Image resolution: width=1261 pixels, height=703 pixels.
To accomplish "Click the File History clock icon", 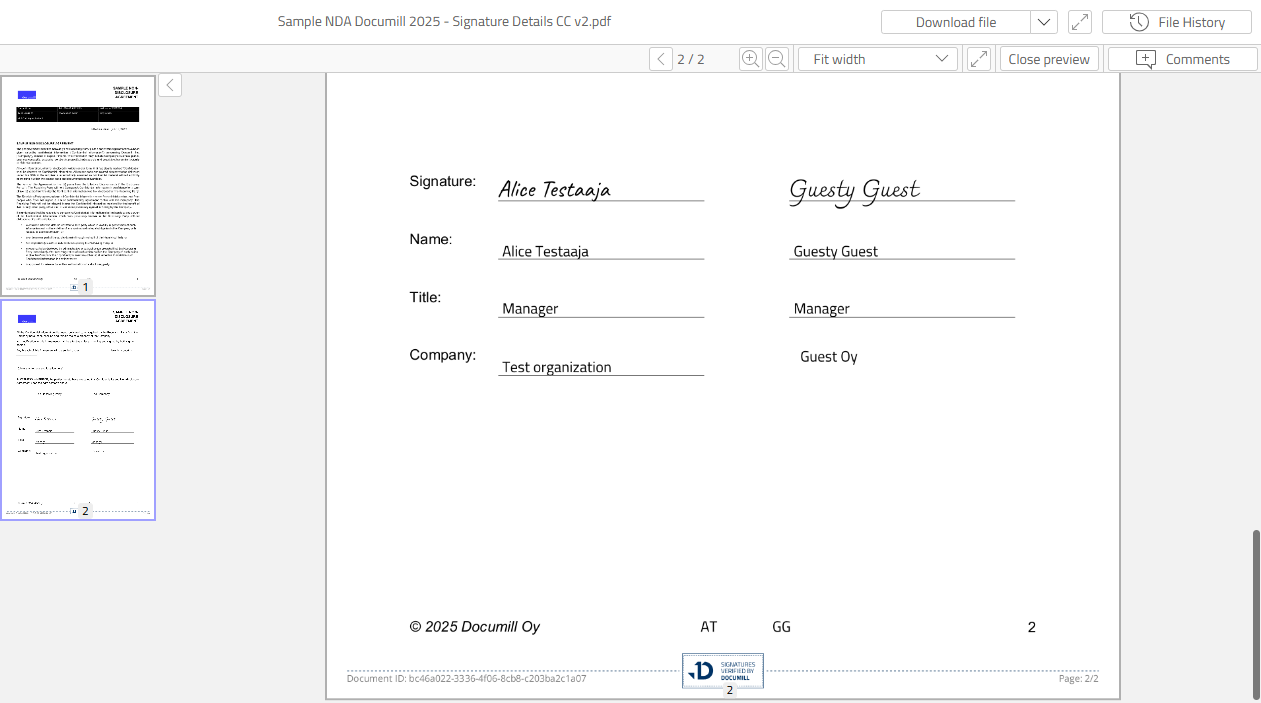I will tap(1138, 22).
